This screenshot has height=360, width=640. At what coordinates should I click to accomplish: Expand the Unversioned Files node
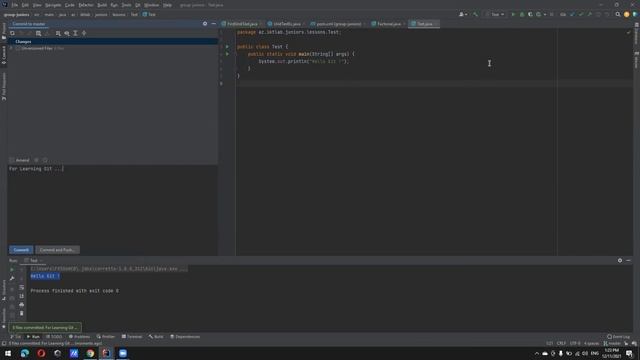[x=11, y=48]
